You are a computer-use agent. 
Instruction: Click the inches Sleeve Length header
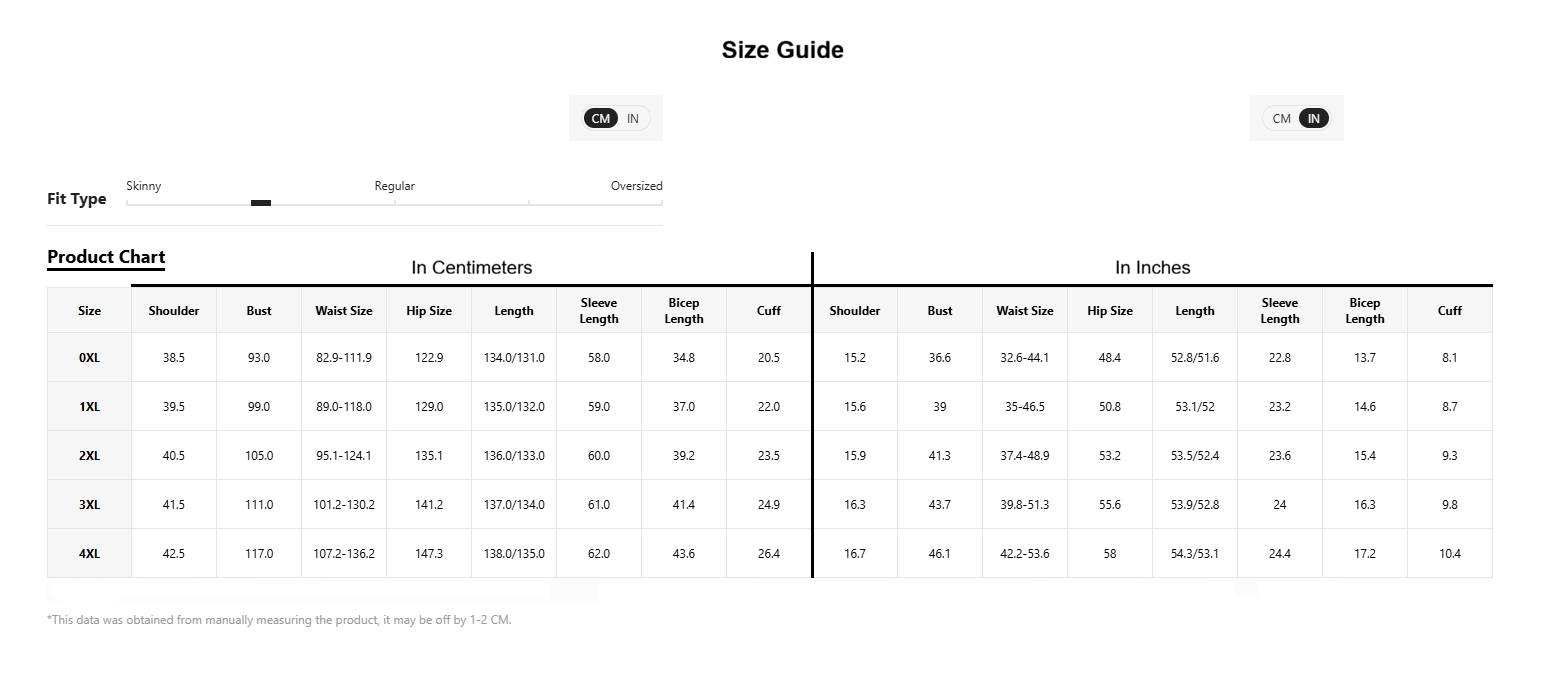(x=1280, y=310)
